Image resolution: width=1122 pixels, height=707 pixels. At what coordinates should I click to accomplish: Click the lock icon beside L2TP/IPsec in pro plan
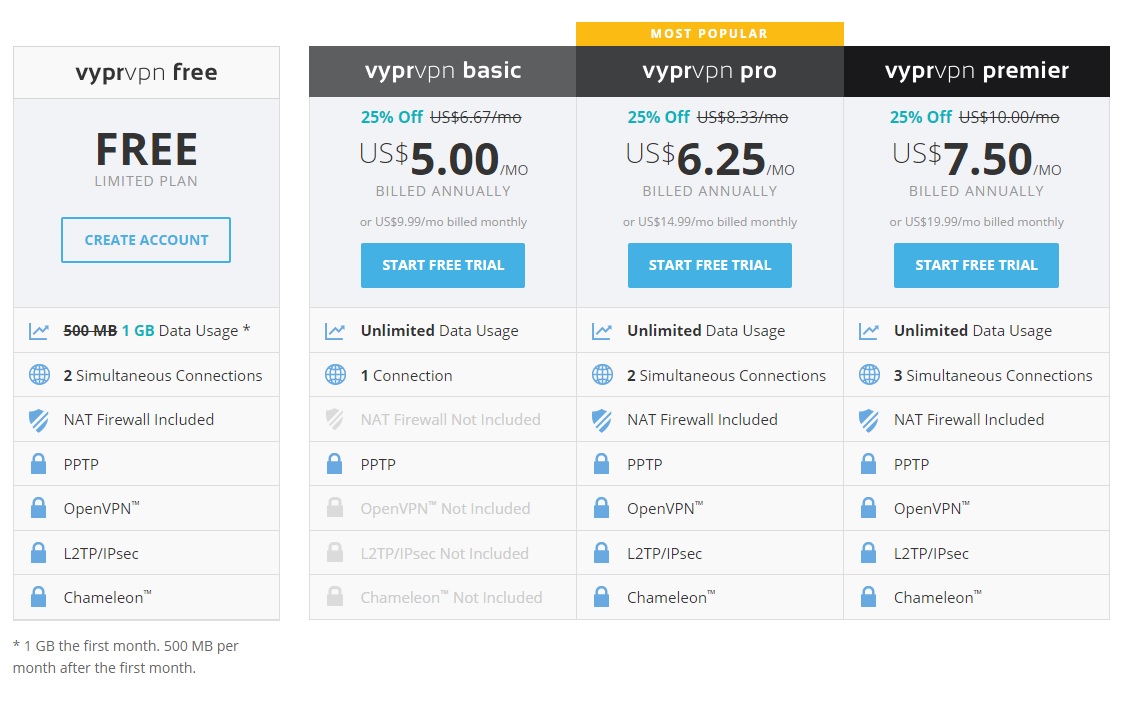click(602, 553)
